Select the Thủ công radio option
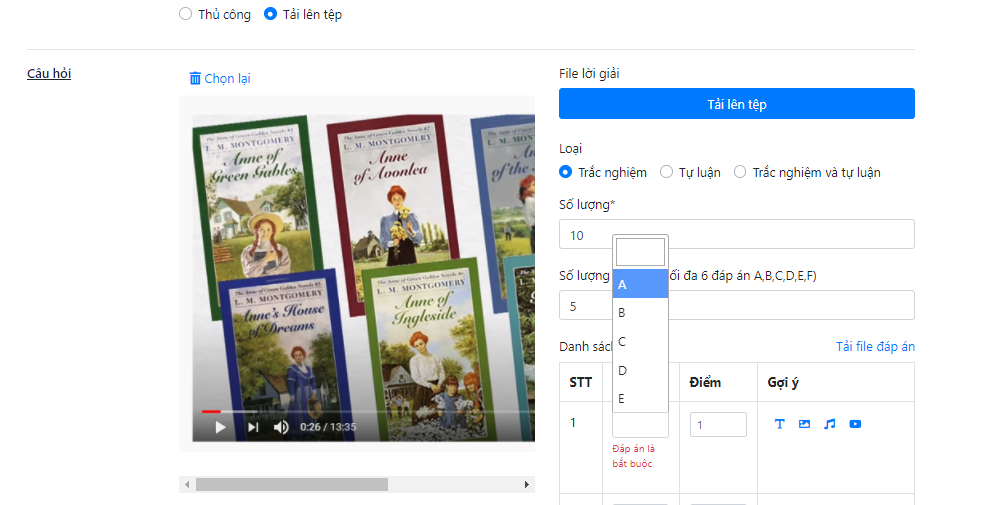Image resolution: width=999 pixels, height=505 pixels. 185,14
